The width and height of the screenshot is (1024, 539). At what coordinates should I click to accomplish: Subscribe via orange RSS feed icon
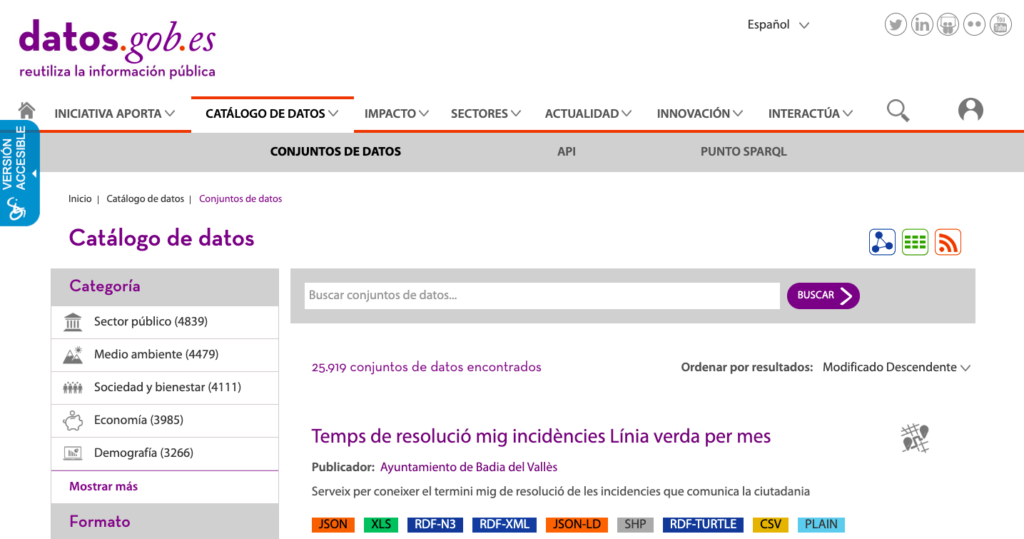(x=948, y=242)
